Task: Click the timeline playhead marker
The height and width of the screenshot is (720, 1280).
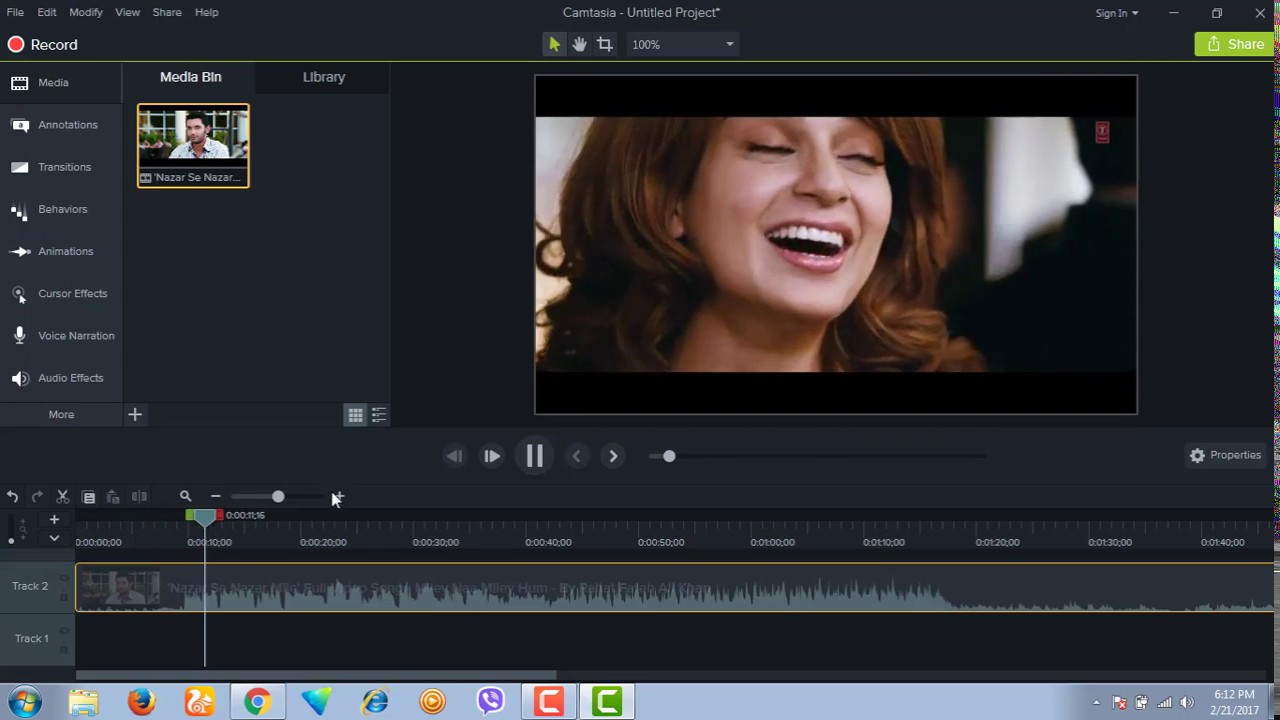Action: click(205, 517)
